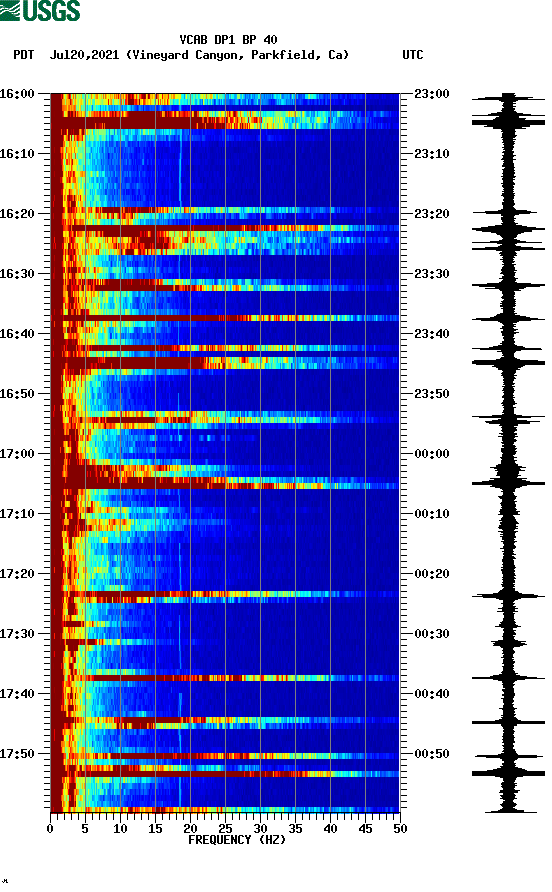552x892 pixels.
Task: Click the 23:20 UTC time label
Action: [x=432, y=214]
